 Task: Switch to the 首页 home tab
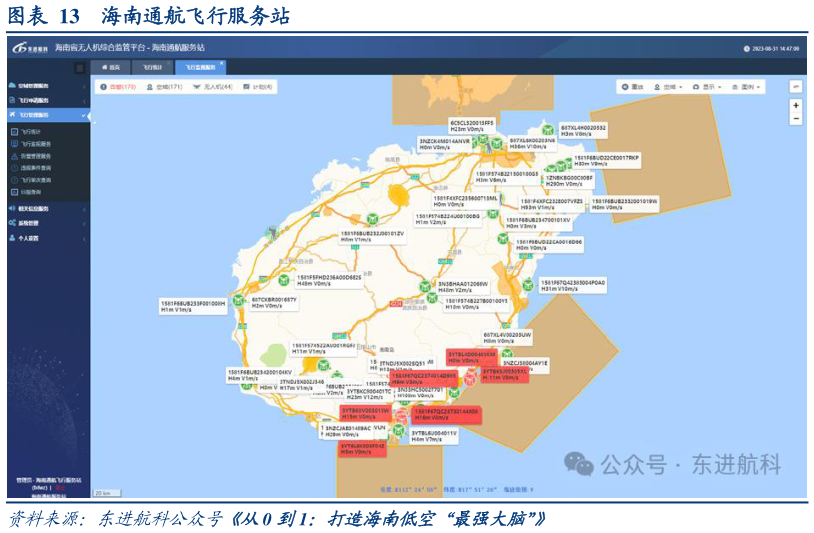[x=111, y=67]
